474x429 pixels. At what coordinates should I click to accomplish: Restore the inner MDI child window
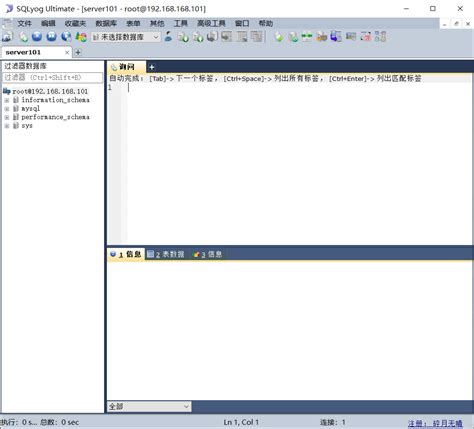[x=456, y=24]
